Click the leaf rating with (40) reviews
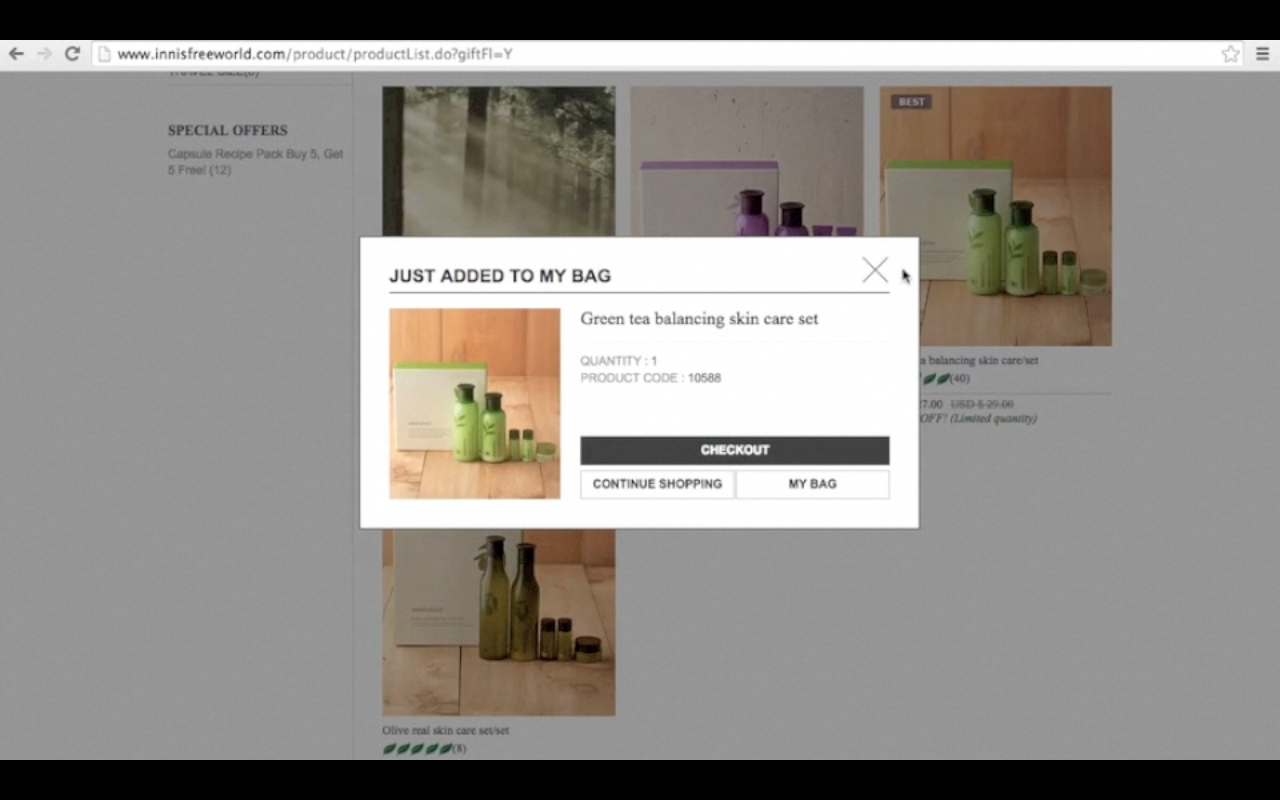Image resolution: width=1280 pixels, height=800 pixels. 936,379
